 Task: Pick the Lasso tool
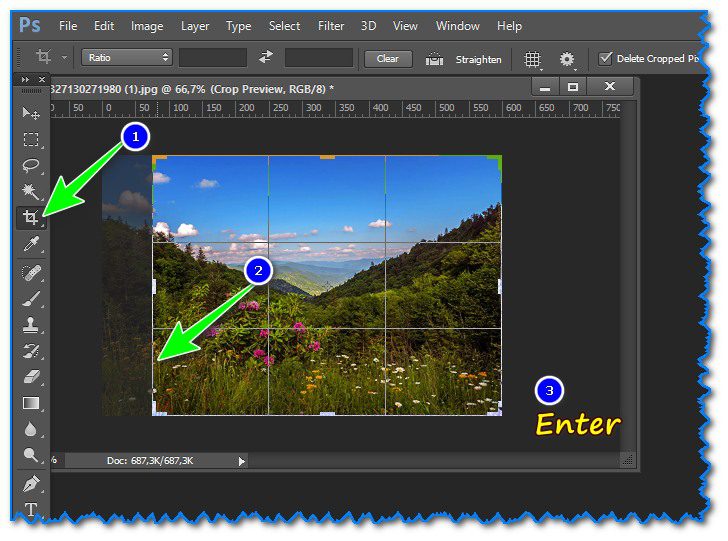[31, 166]
